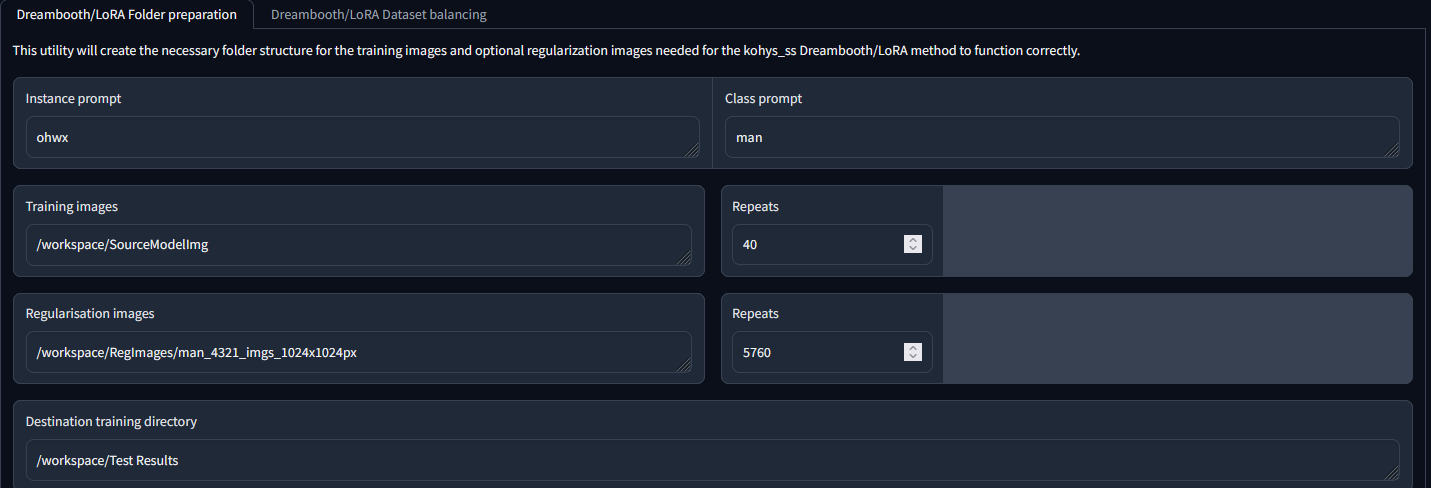The width and height of the screenshot is (1431, 488).
Task: Click the Instance prompt resize handle
Action: click(691, 149)
